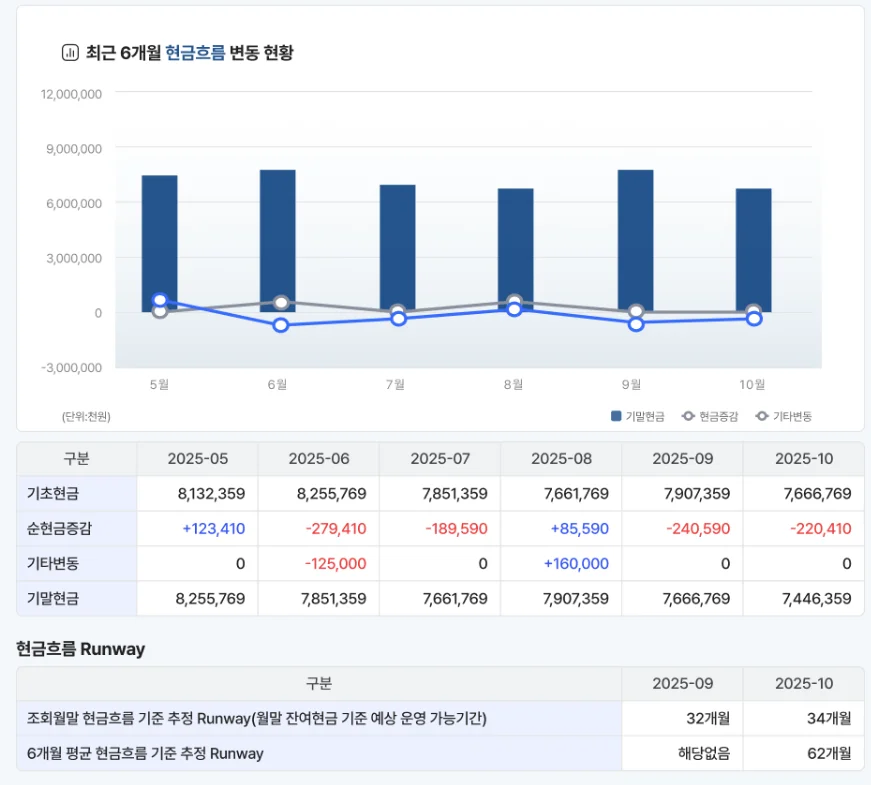This screenshot has width=871, height=785.
Task: Select the 2025-08 column header
Action: [561, 459]
